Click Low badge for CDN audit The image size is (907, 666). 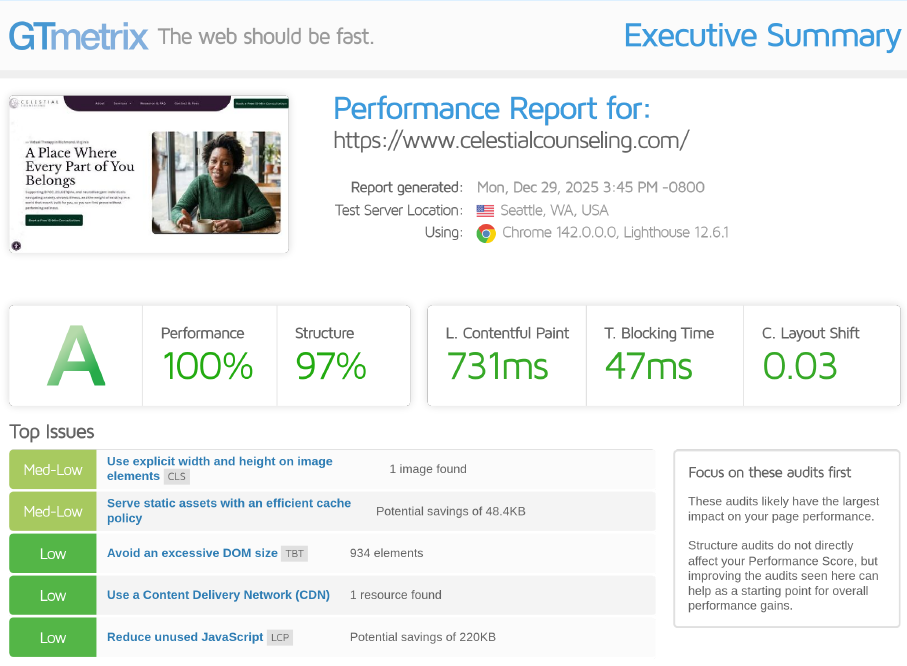(x=53, y=595)
